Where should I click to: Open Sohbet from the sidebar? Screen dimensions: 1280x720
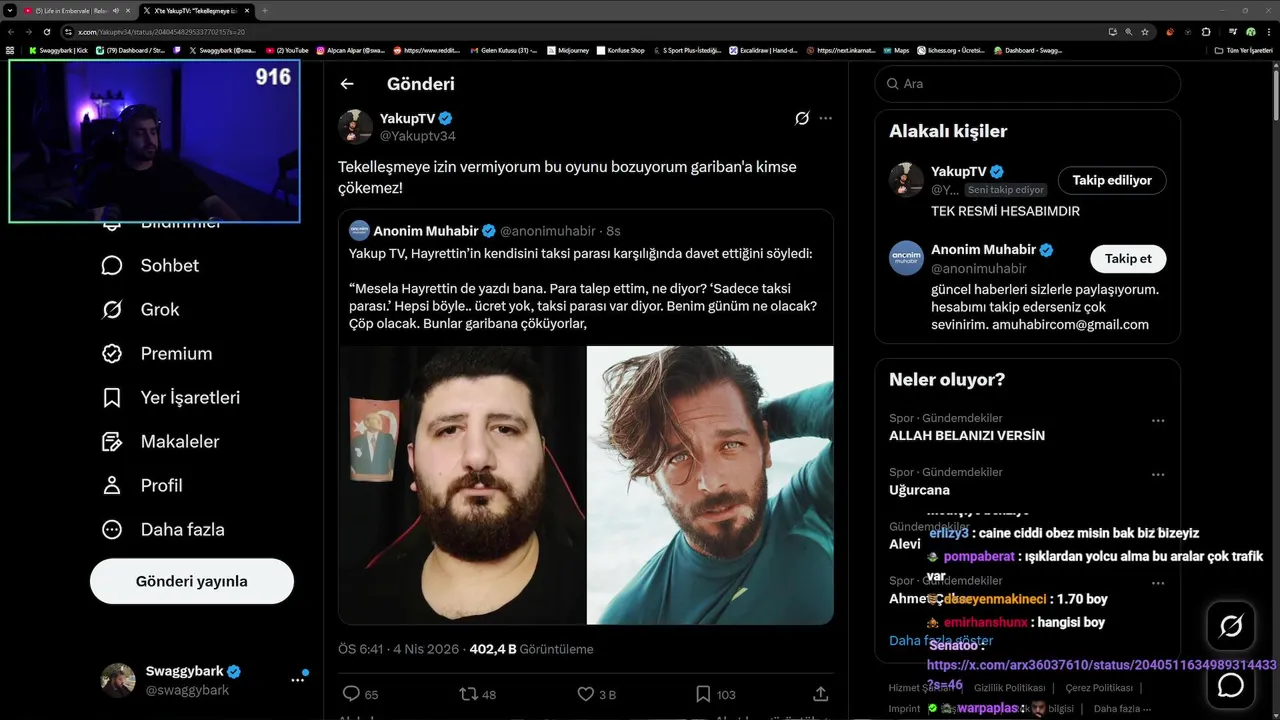point(150,265)
